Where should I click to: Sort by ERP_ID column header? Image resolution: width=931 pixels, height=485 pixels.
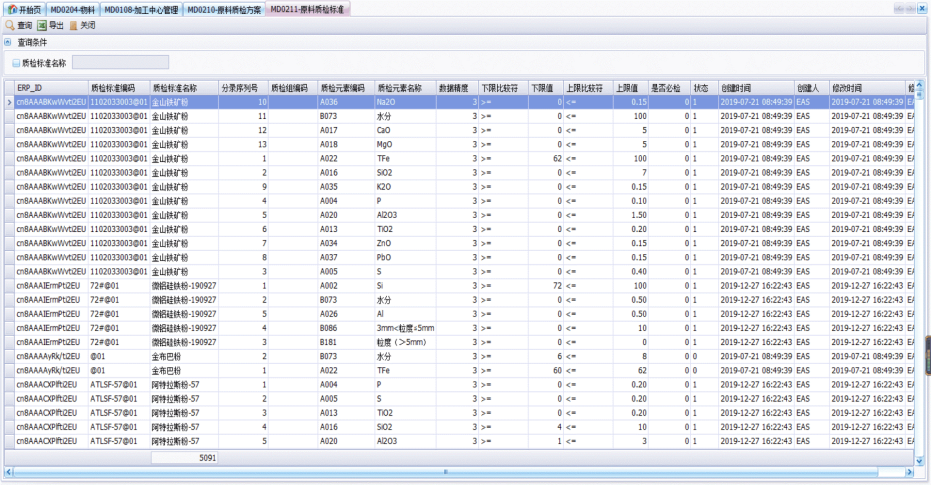tap(52, 88)
